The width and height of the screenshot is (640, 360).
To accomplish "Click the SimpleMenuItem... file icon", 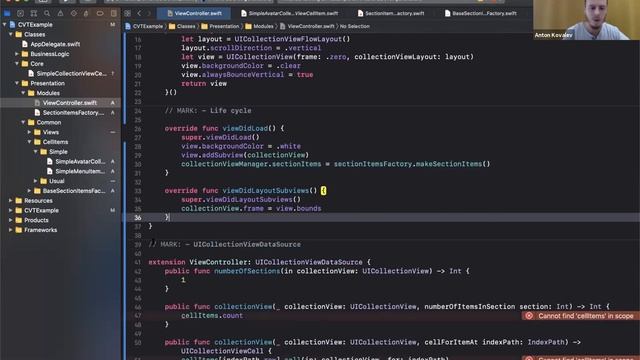I will pos(50,171).
